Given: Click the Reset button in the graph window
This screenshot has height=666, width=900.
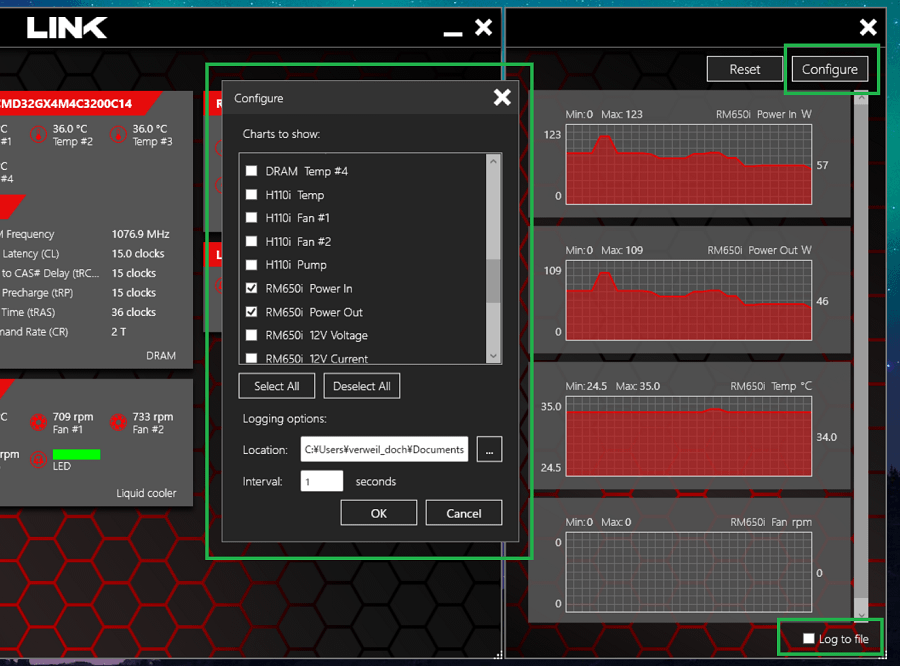Looking at the screenshot, I should pos(744,69).
